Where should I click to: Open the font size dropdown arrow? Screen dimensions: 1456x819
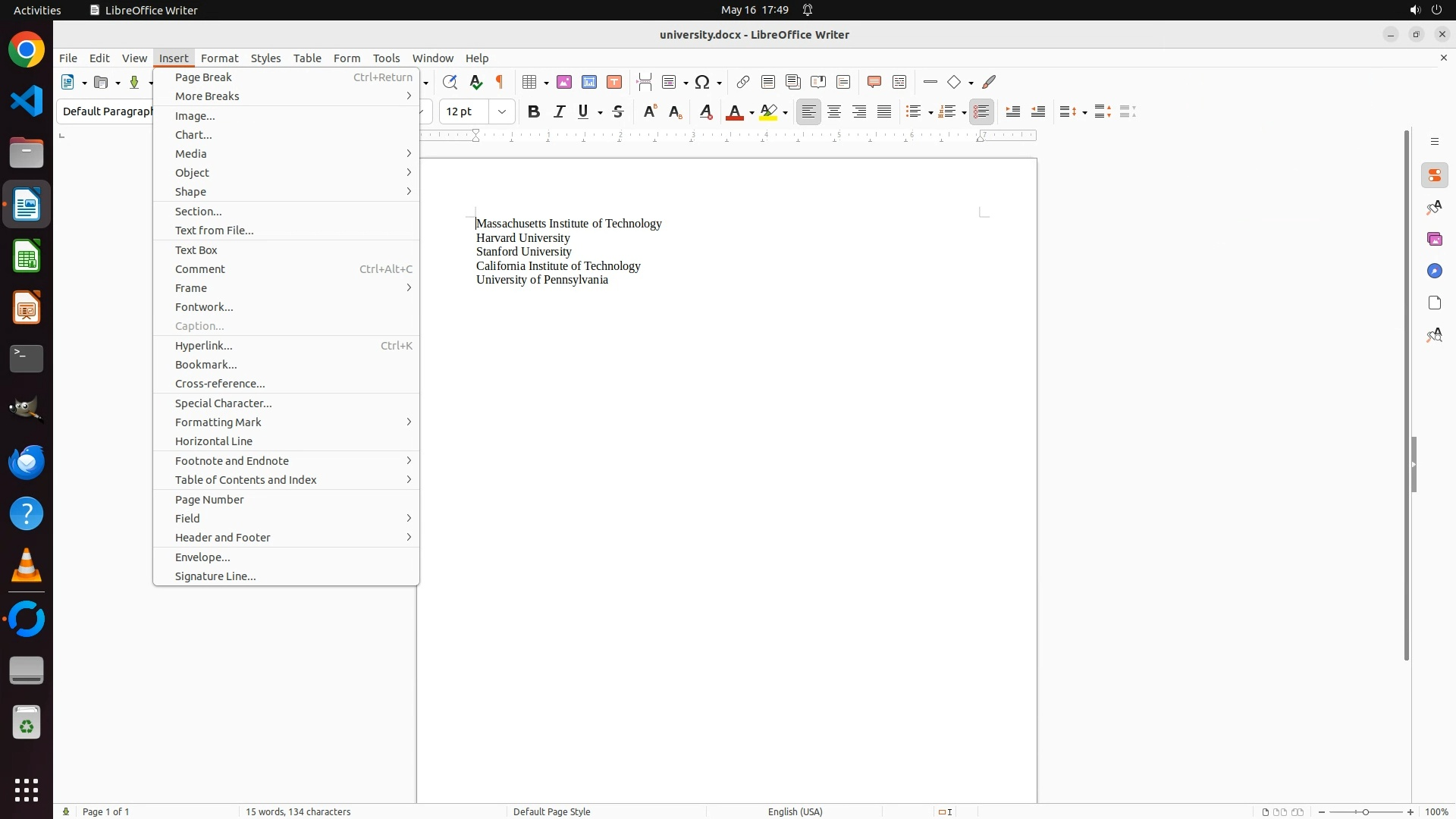(x=502, y=112)
